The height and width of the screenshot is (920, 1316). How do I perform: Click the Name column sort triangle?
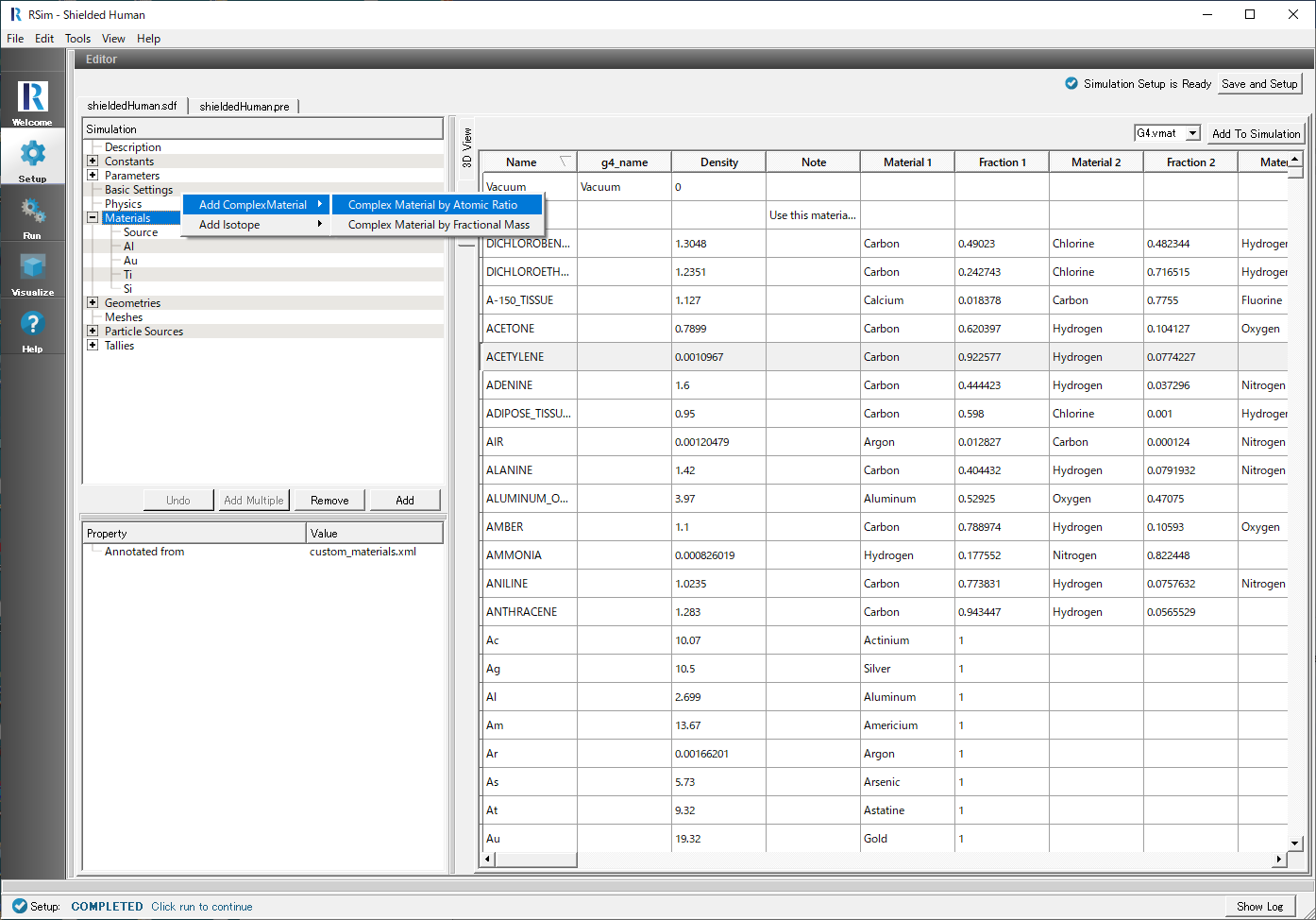point(565,162)
